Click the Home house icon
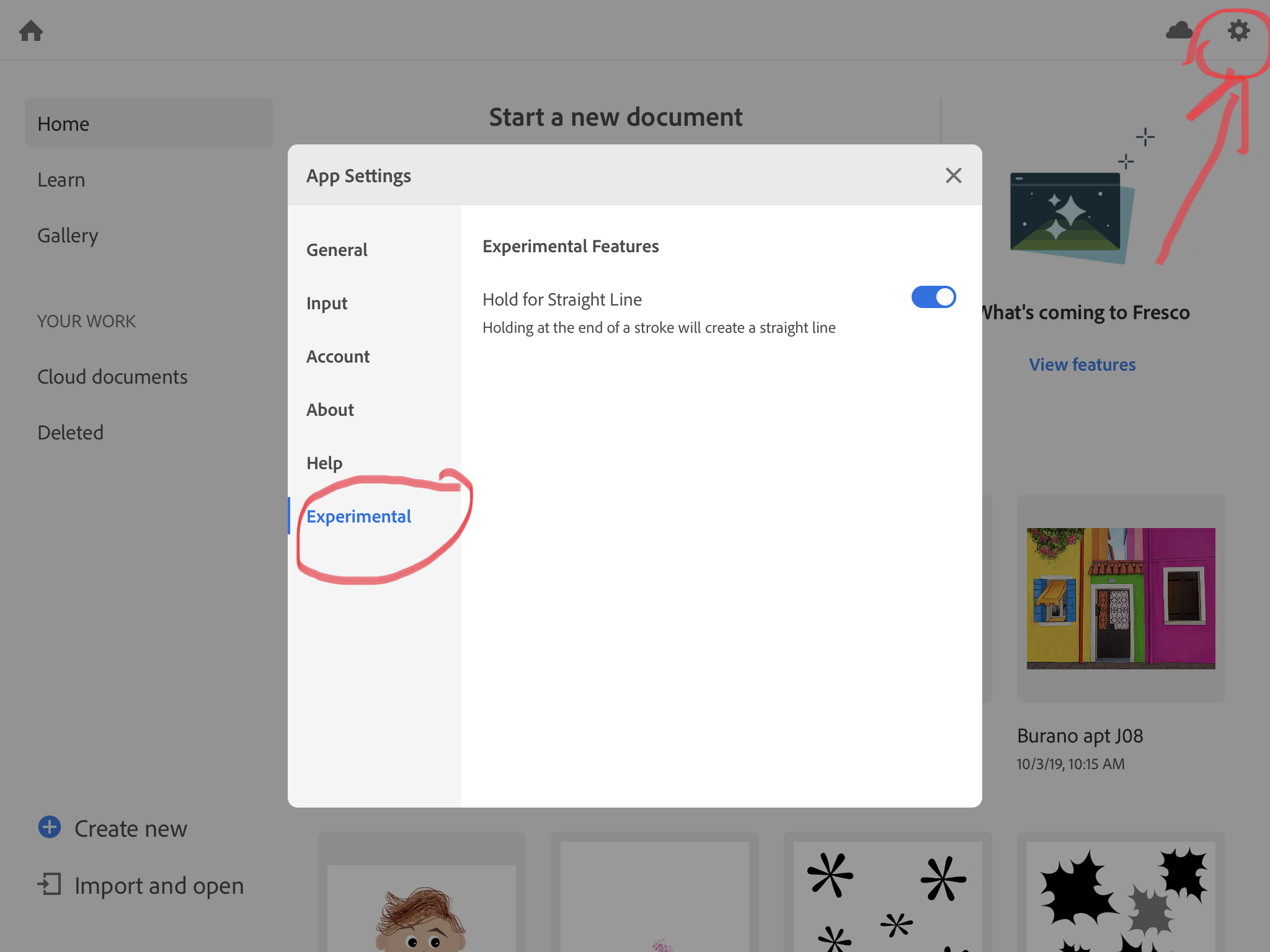Viewport: 1270px width, 952px height. click(31, 30)
